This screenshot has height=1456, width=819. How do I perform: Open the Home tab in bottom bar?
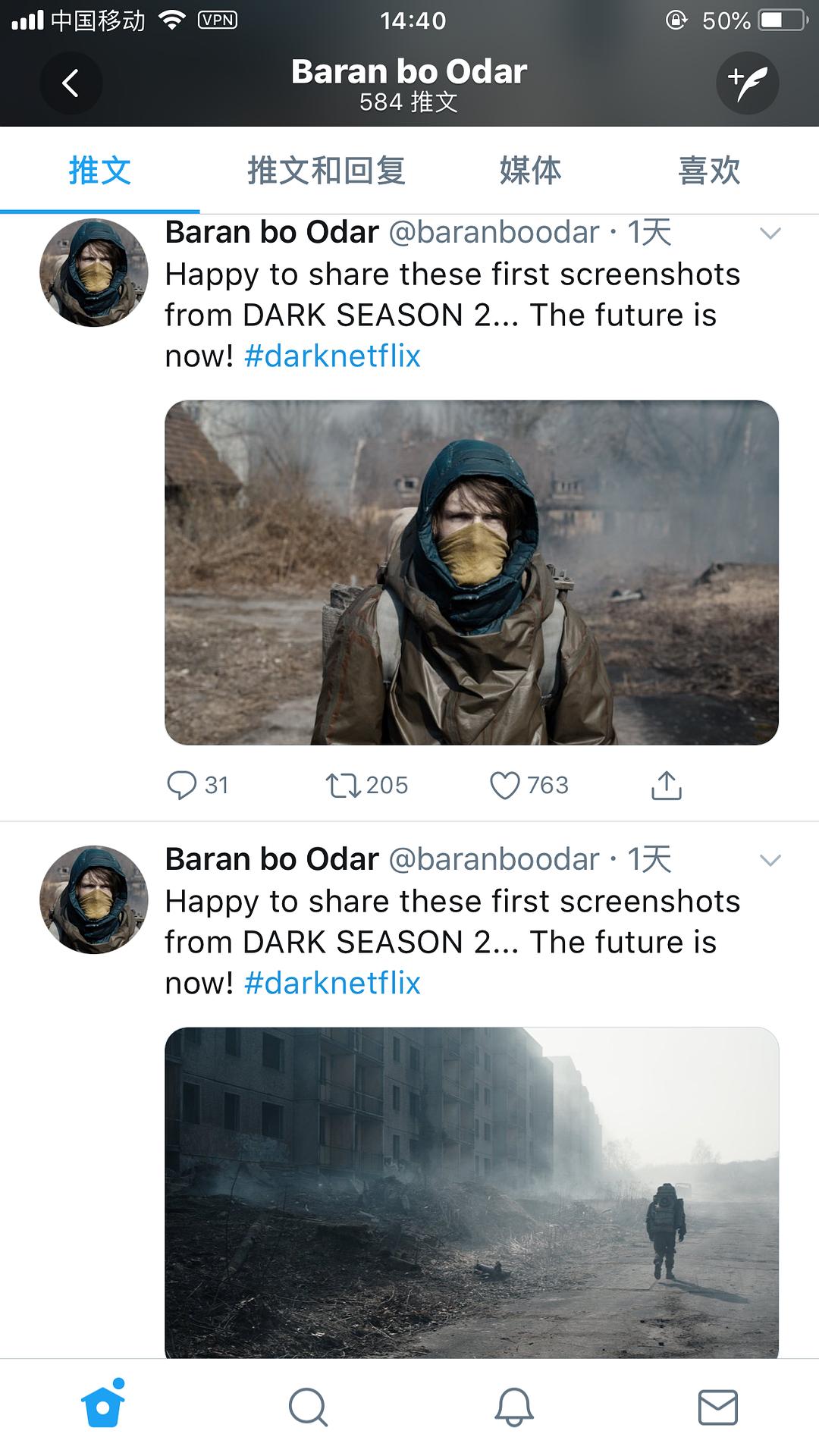pyautogui.click(x=103, y=1407)
